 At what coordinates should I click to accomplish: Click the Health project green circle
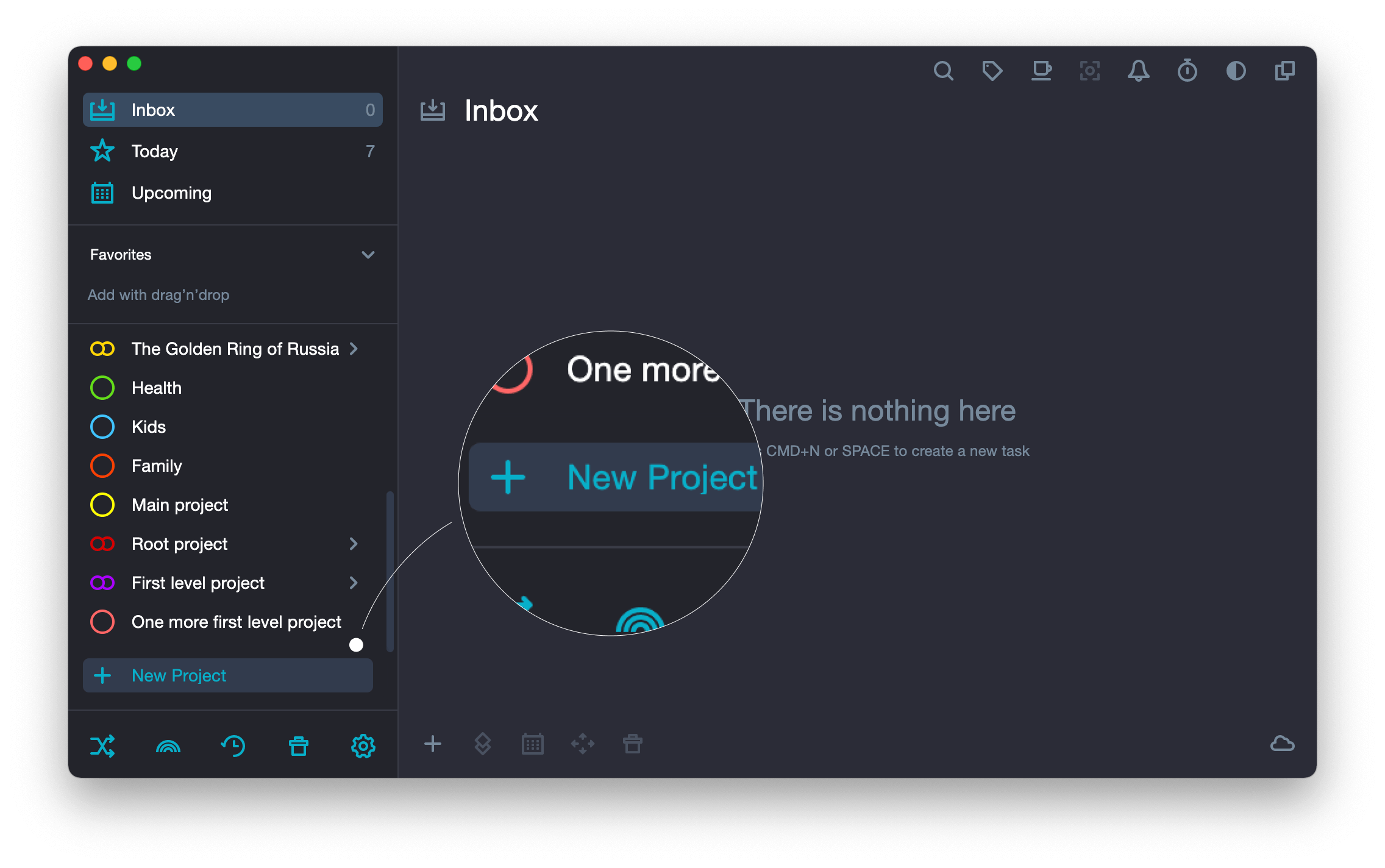pyautogui.click(x=102, y=388)
